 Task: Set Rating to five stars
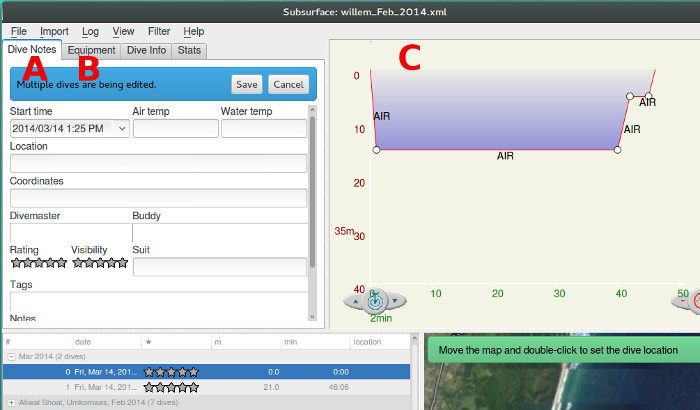(x=61, y=263)
